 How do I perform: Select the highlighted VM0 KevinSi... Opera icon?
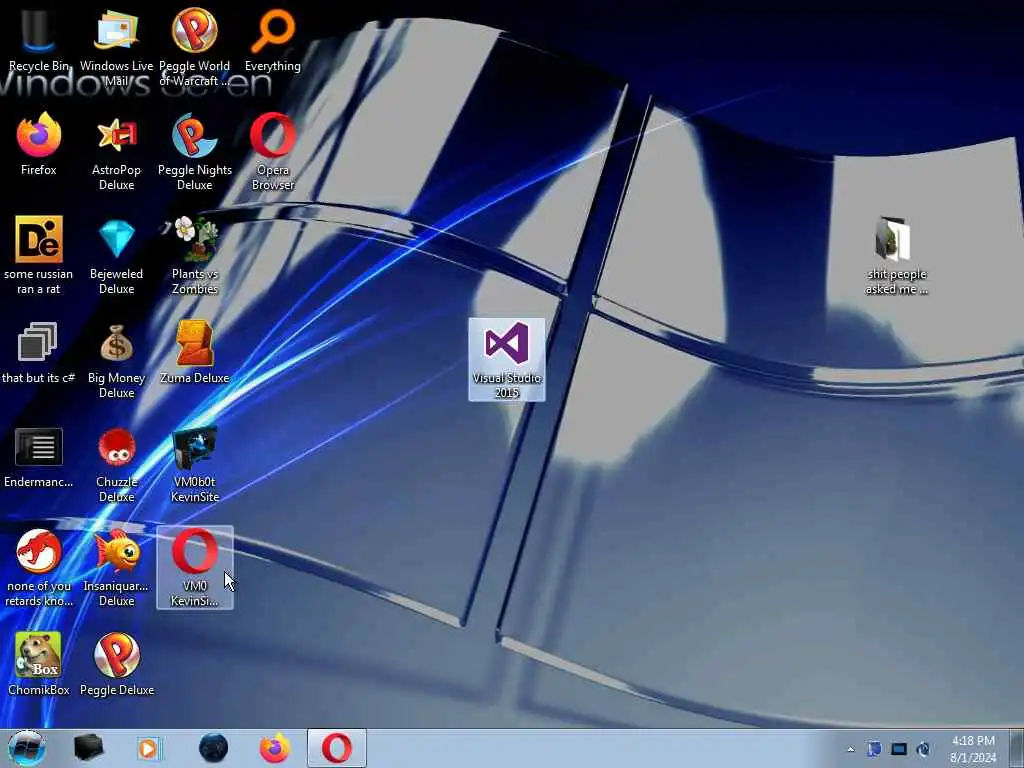pyautogui.click(x=195, y=567)
